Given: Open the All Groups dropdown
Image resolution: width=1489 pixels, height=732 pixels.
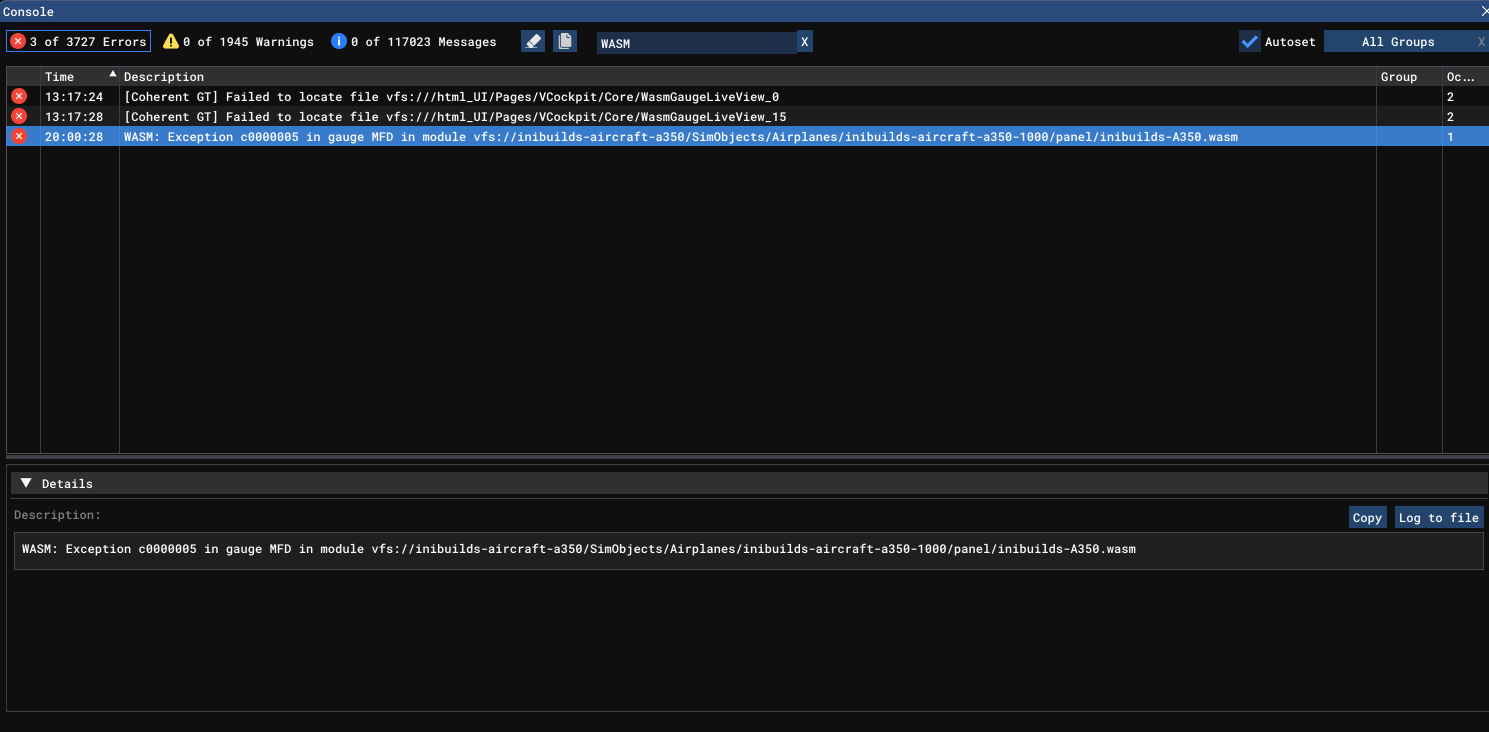Looking at the screenshot, I should click(1397, 41).
